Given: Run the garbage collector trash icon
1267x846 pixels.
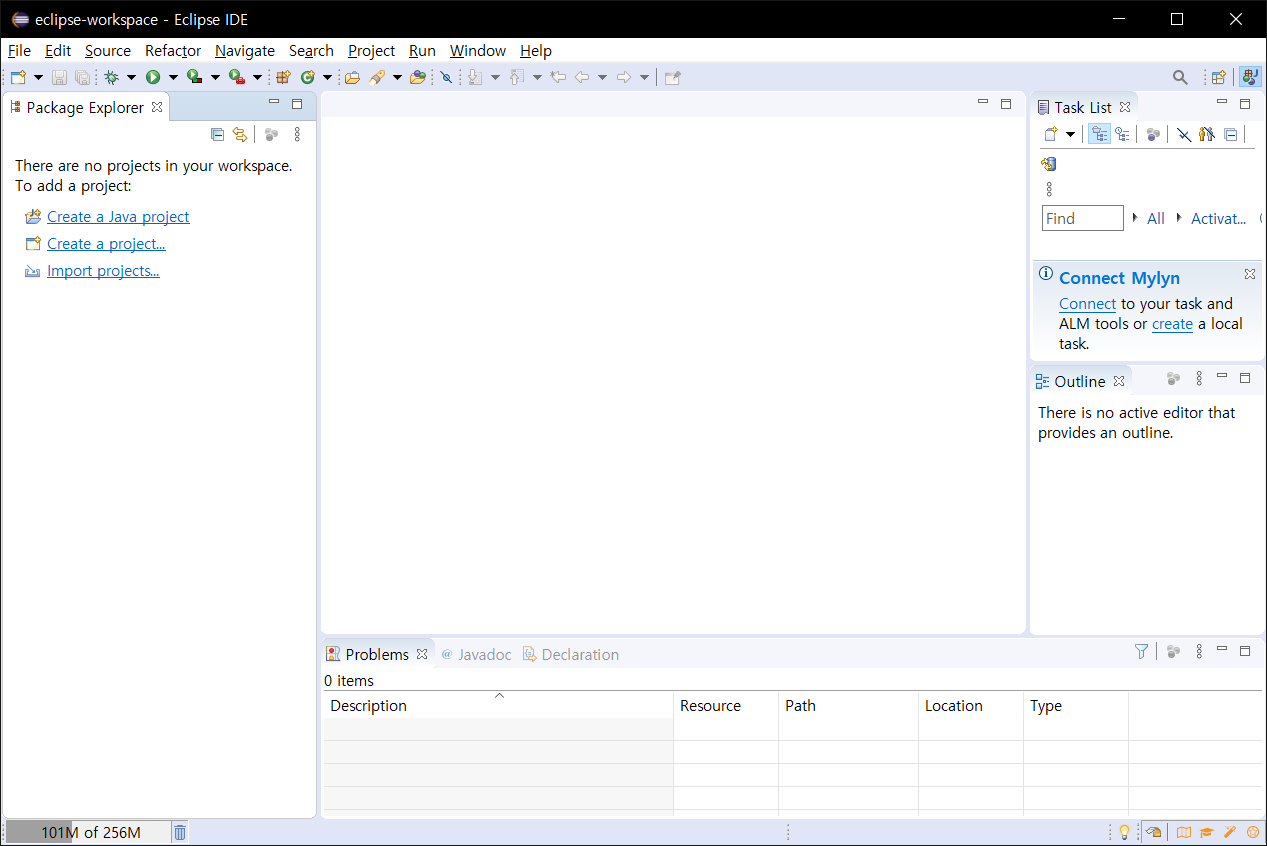Looking at the screenshot, I should 180,832.
